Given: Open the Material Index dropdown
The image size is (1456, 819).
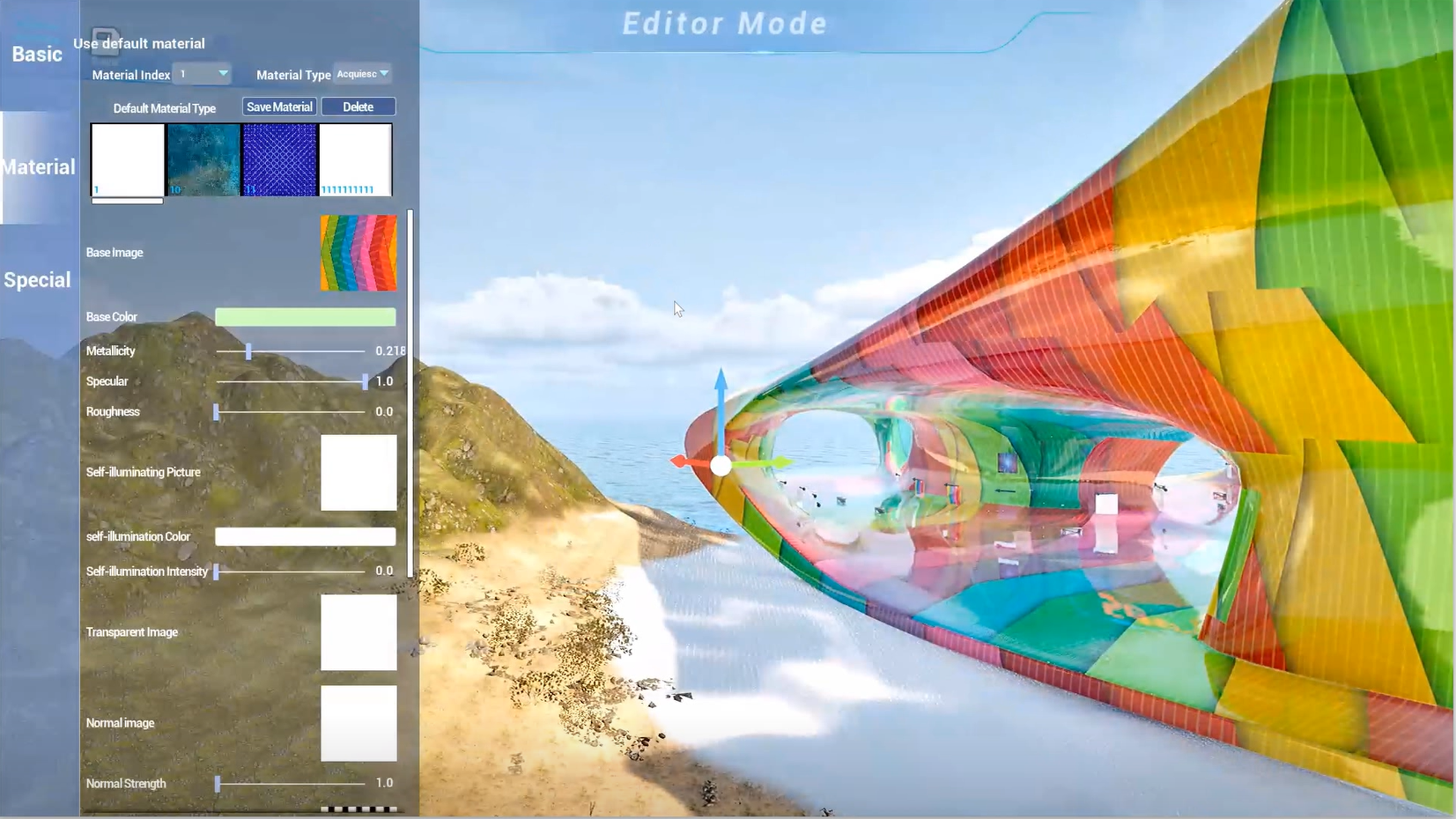Looking at the screenshot, I should coord(203,74).
